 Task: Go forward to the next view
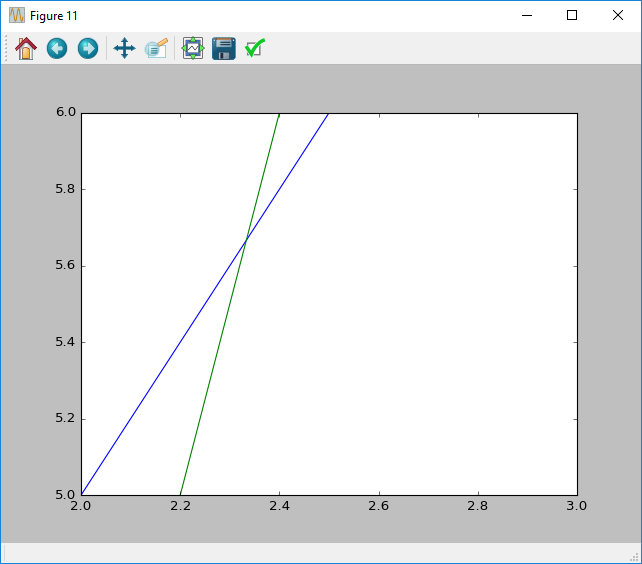[88, 48]
